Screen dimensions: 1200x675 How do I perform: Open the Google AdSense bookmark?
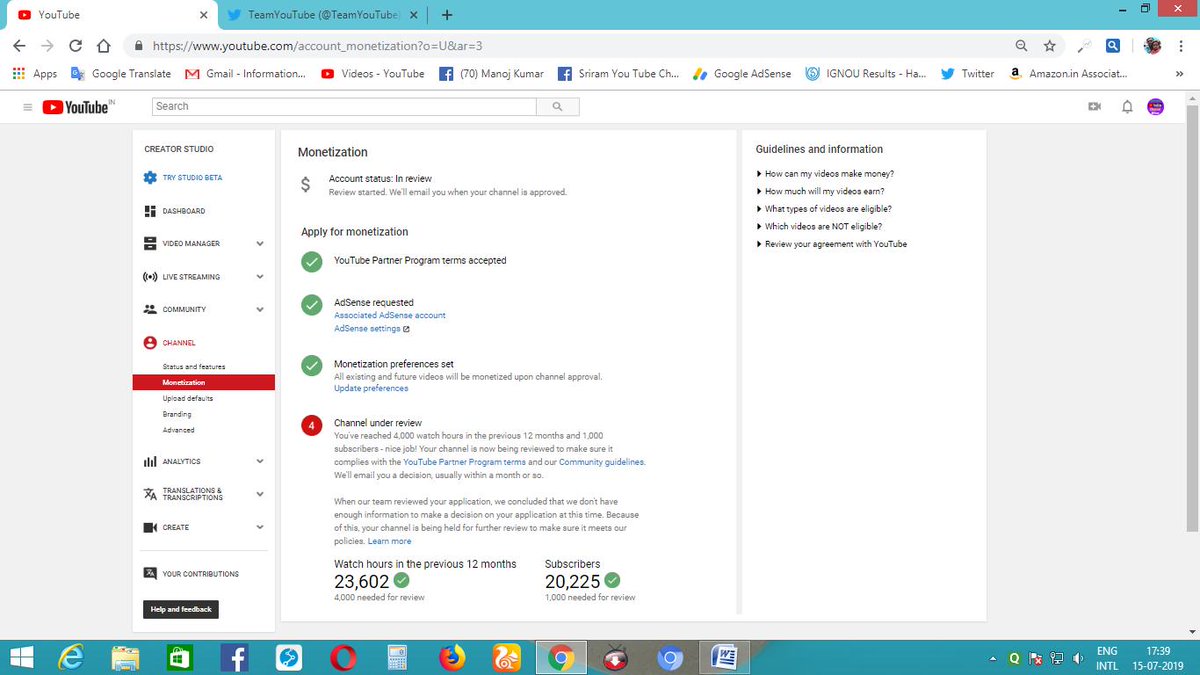tap(742, 73)
